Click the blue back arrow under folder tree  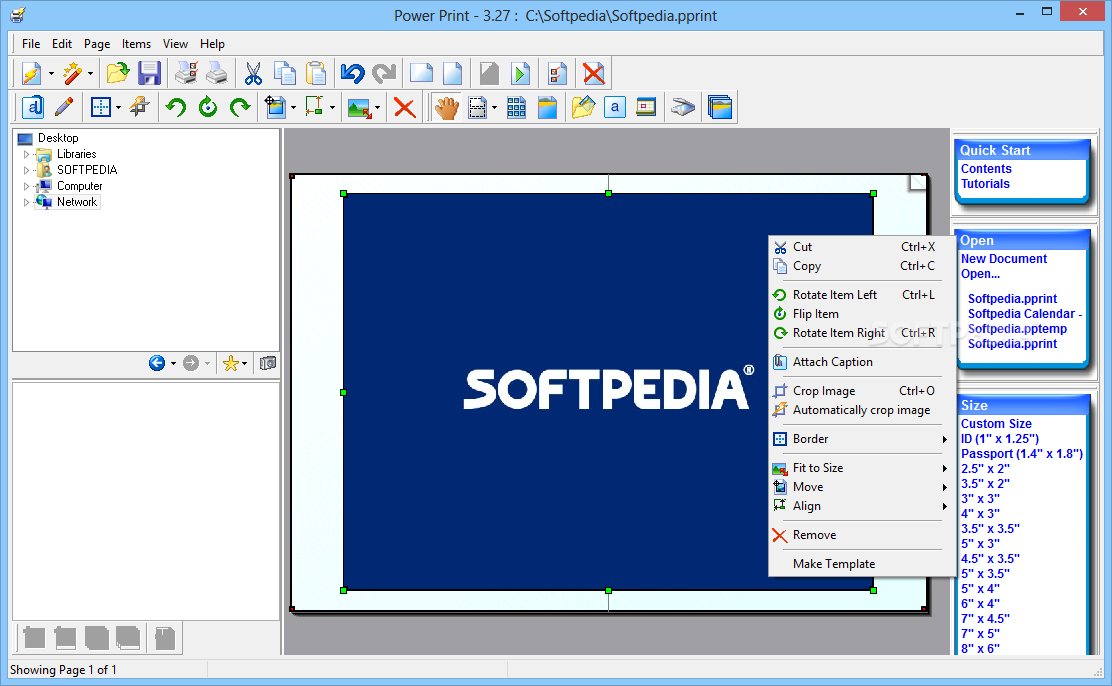click(157, 363)
